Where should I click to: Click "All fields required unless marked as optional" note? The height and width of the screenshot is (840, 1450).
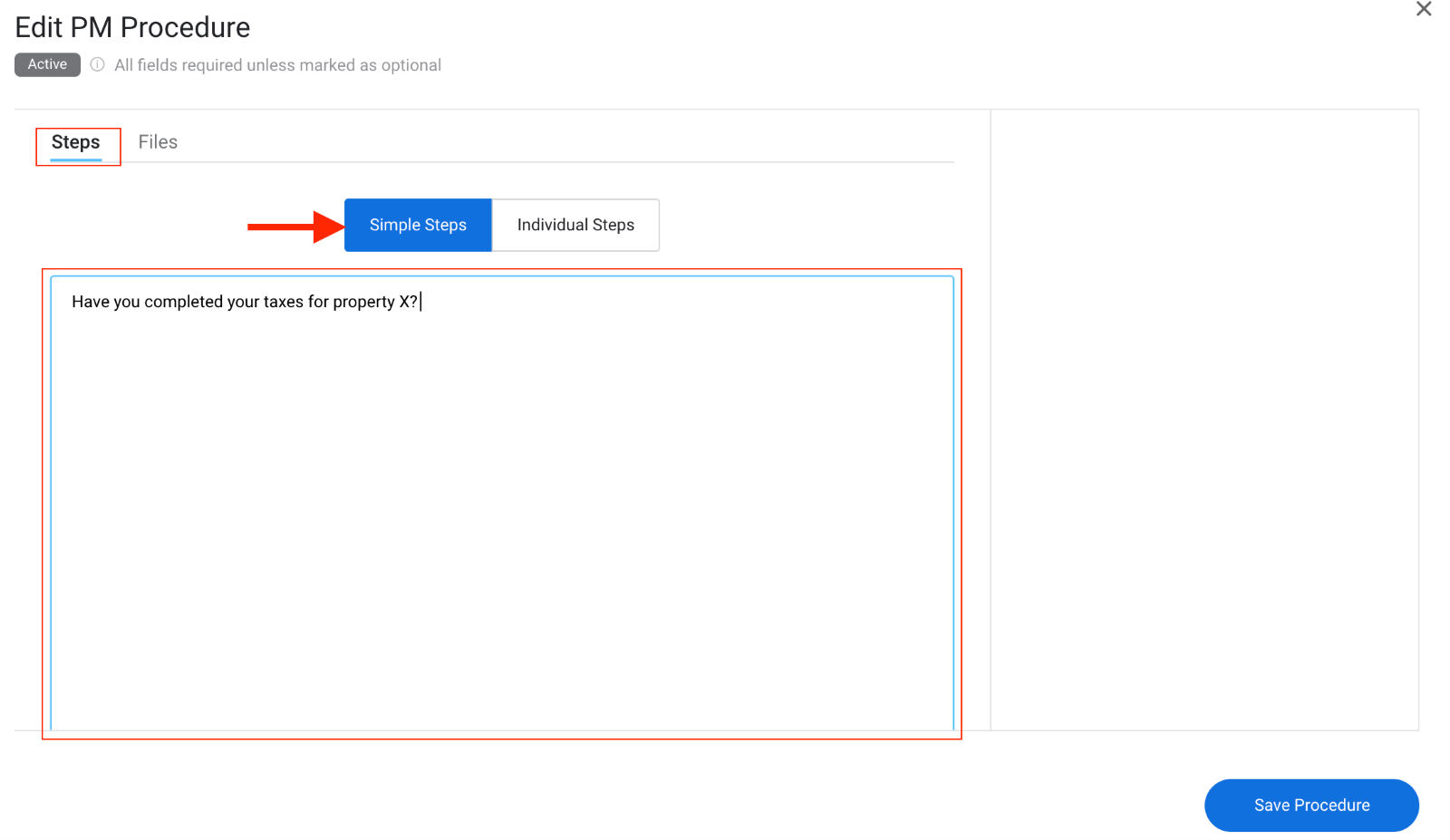point(277,65)
